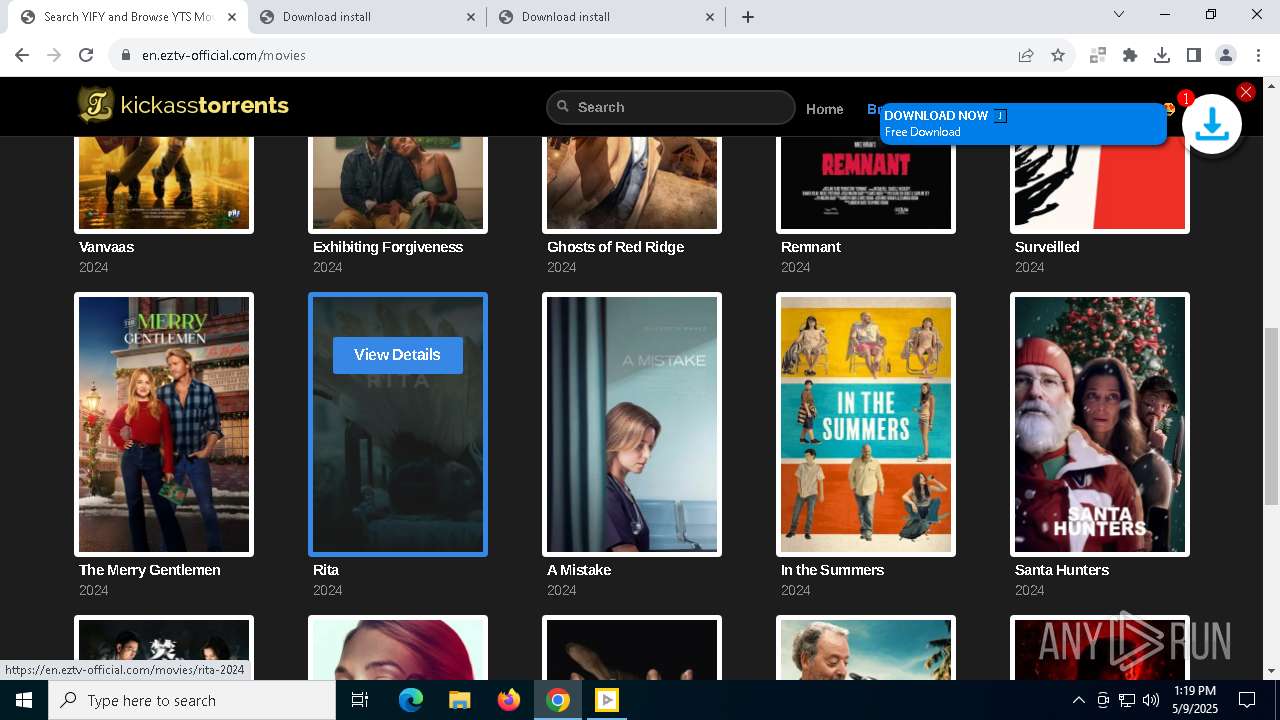Bookmark this page with the star icon

tap(1058, 55)
